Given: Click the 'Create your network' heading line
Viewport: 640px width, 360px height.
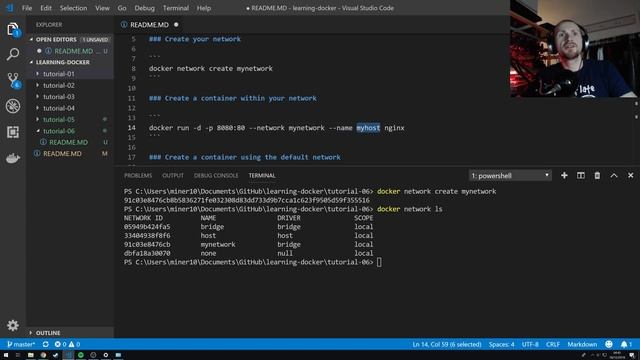Looking at the screenshot, I should pos(195,39).
